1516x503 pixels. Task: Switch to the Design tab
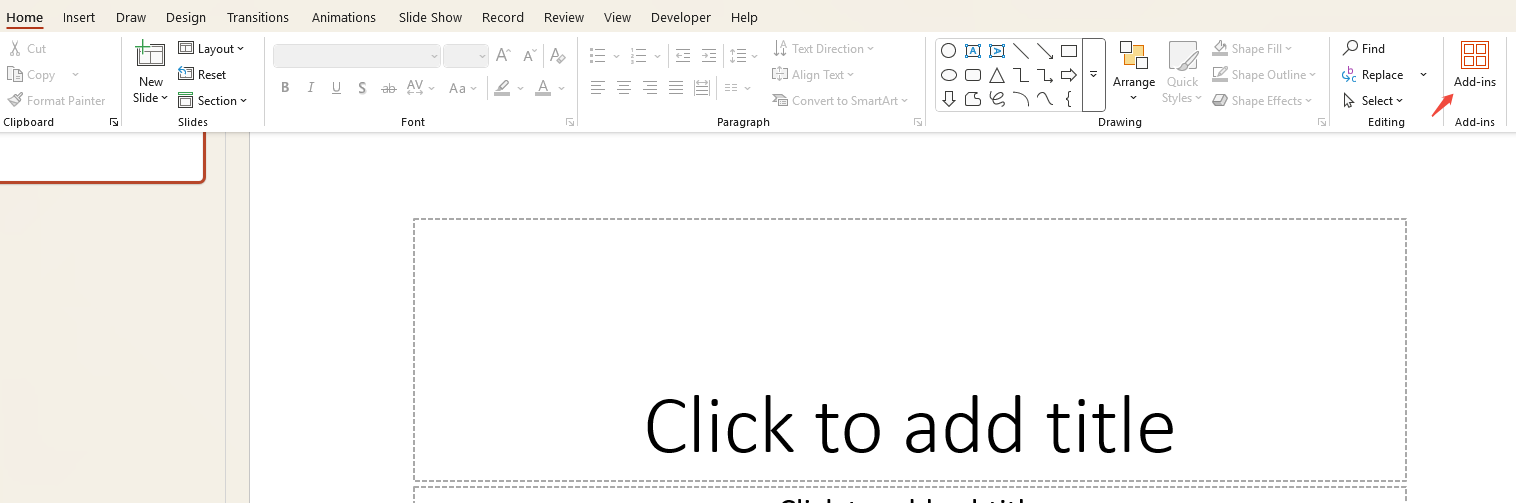(186, 17)
